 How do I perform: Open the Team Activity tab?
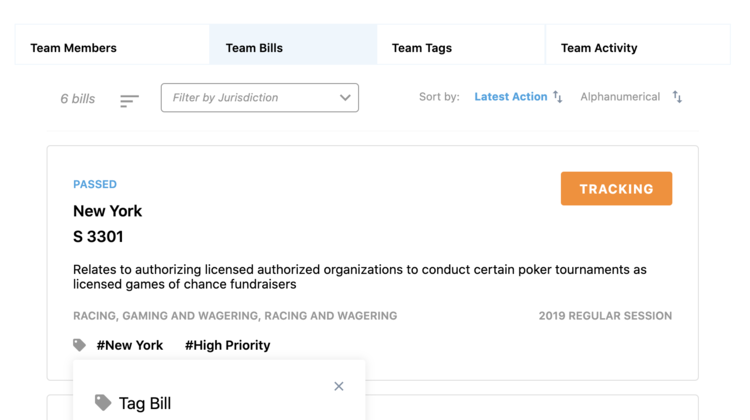pyautogui.click(x=599, y=48)
